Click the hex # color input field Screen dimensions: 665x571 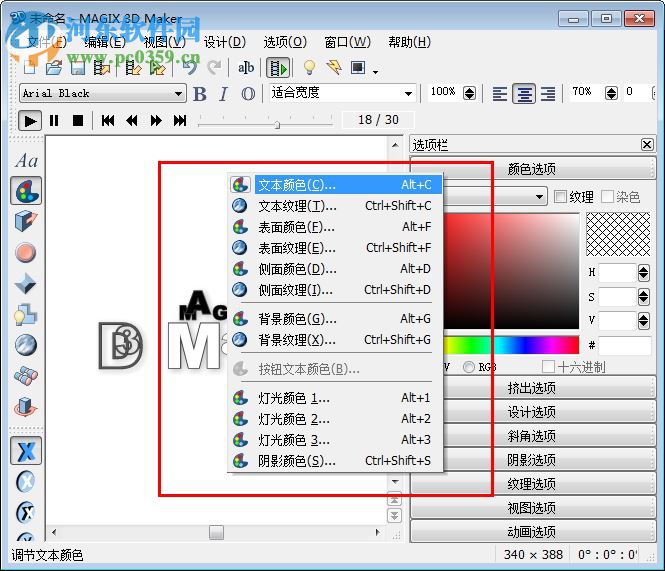coord(625,345)
